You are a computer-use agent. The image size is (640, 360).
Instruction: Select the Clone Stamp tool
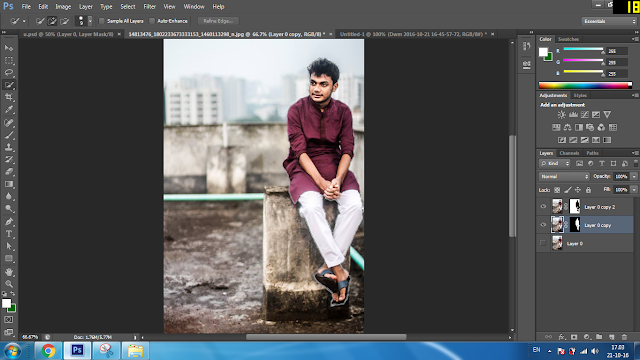[x=9, y=147]
